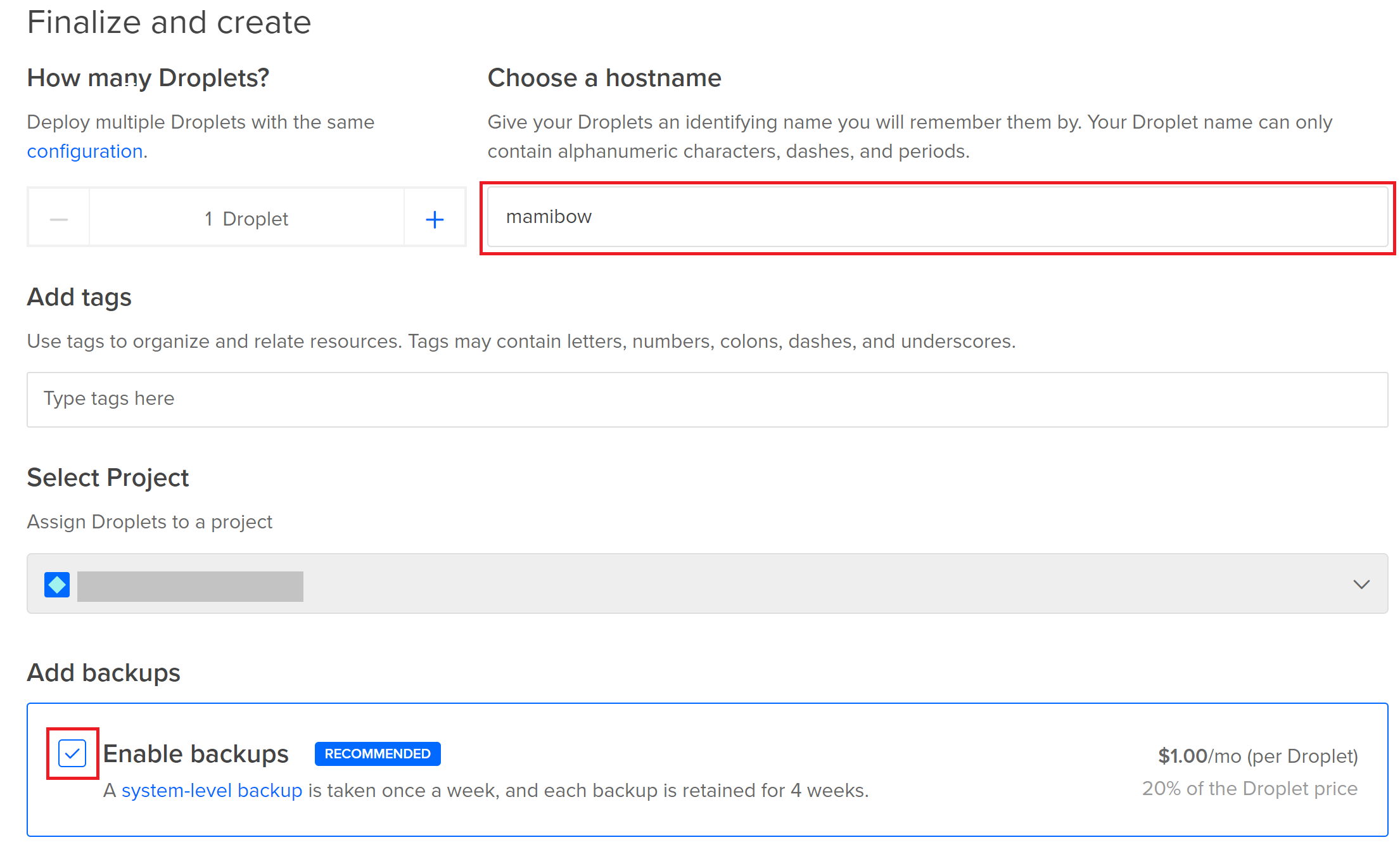1400x854 pixels.
Task: Click the blue diamond project icon
Action: point(57,584)
